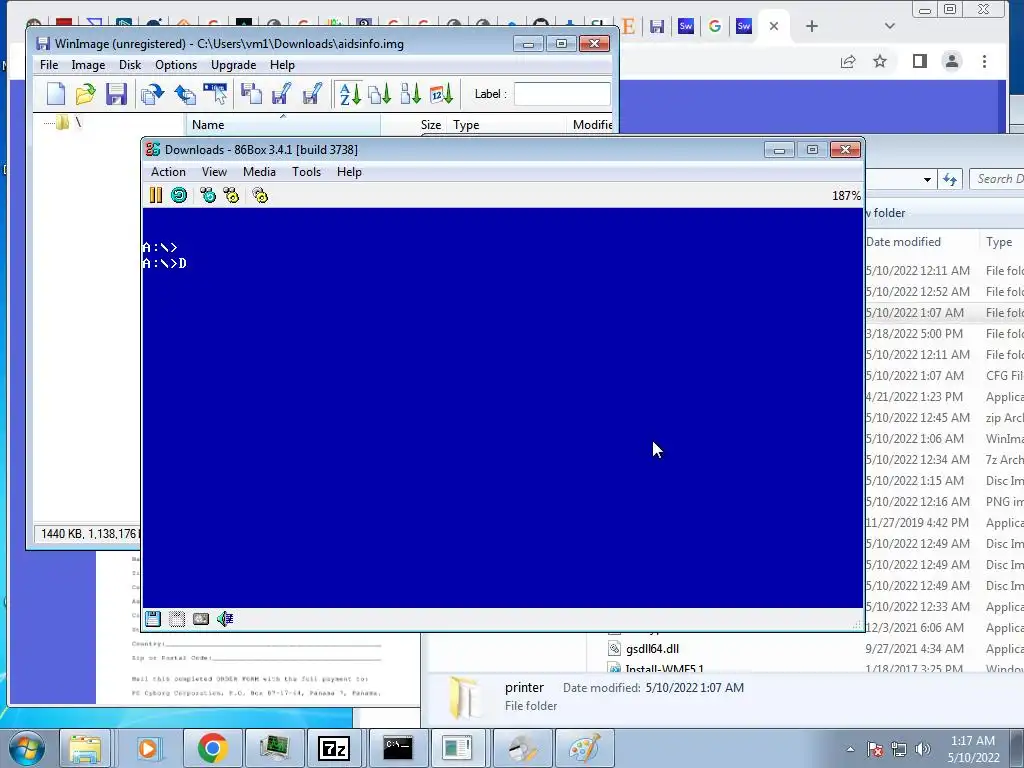
Task: Click volume speaker tray icon
Action: click(923, 749)
